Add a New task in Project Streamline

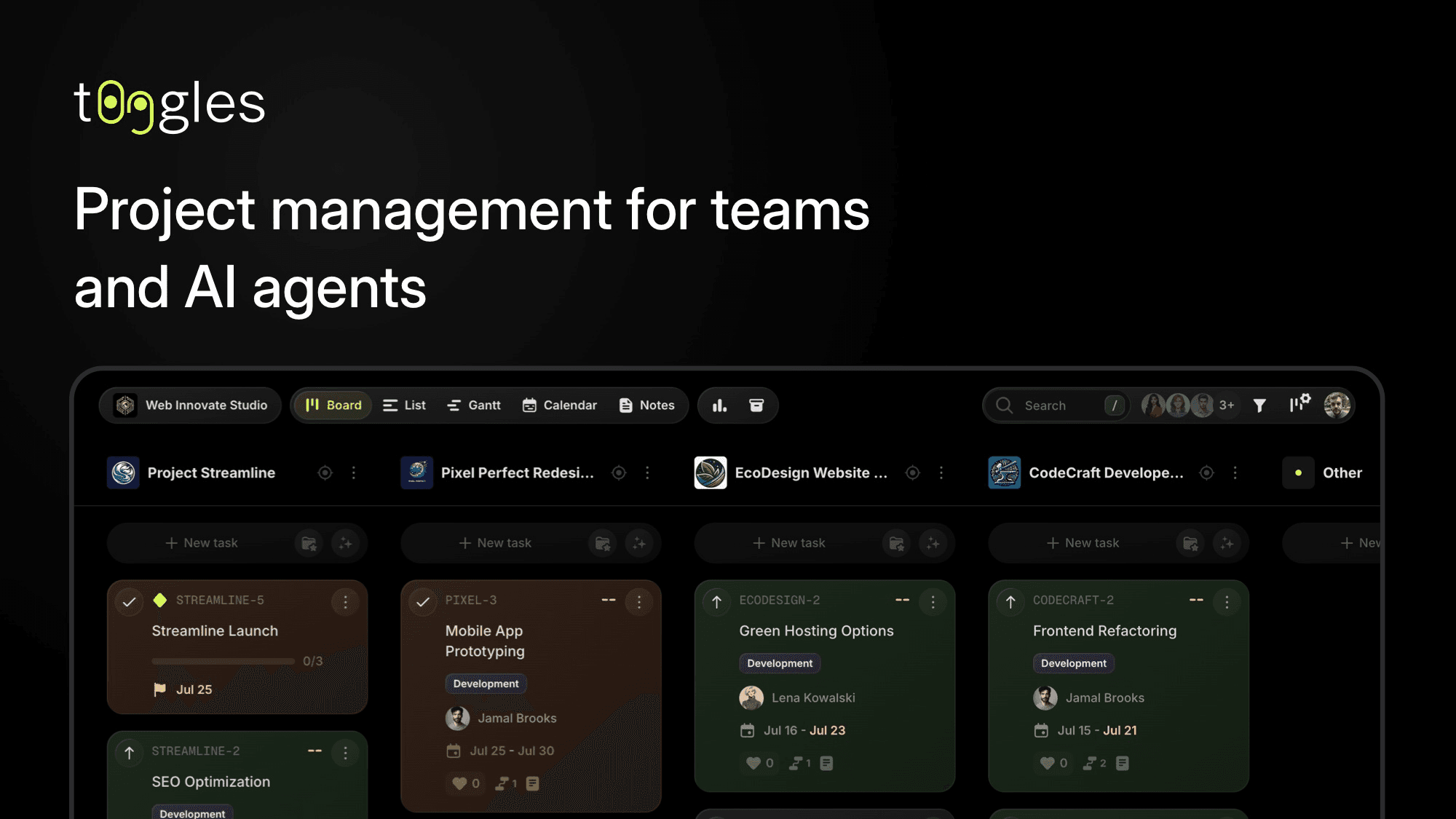(202, 543)
